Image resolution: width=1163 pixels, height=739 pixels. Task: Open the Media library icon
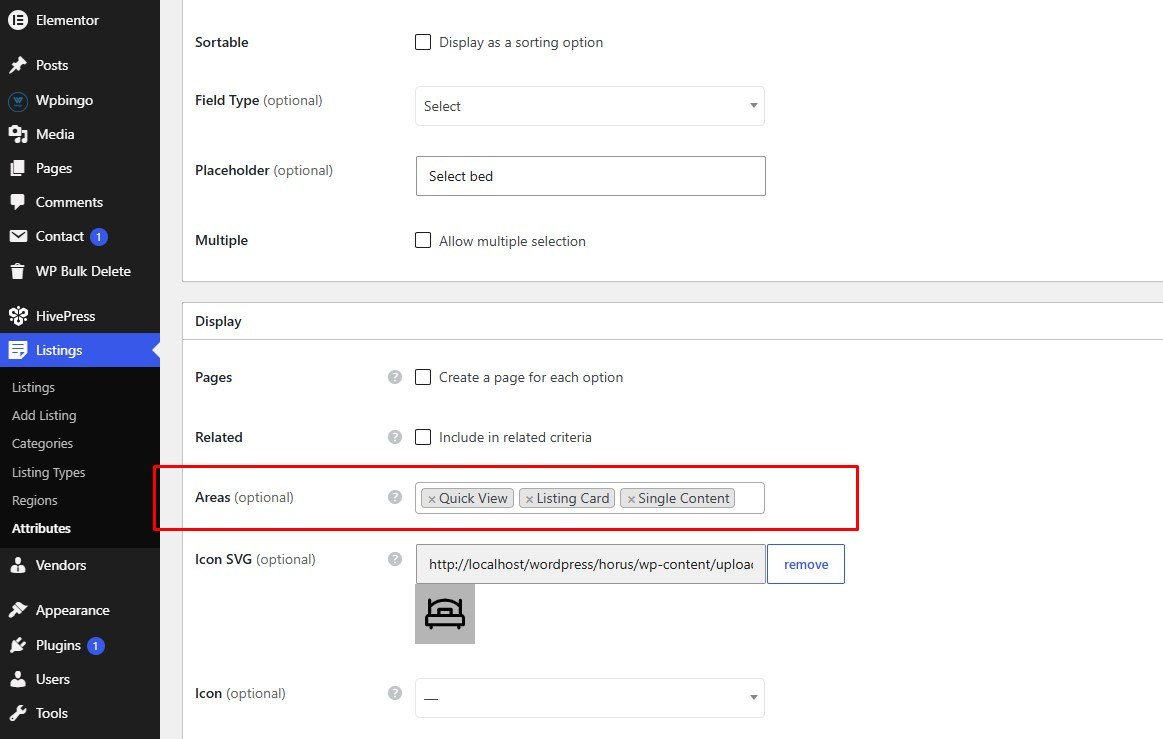18,134
